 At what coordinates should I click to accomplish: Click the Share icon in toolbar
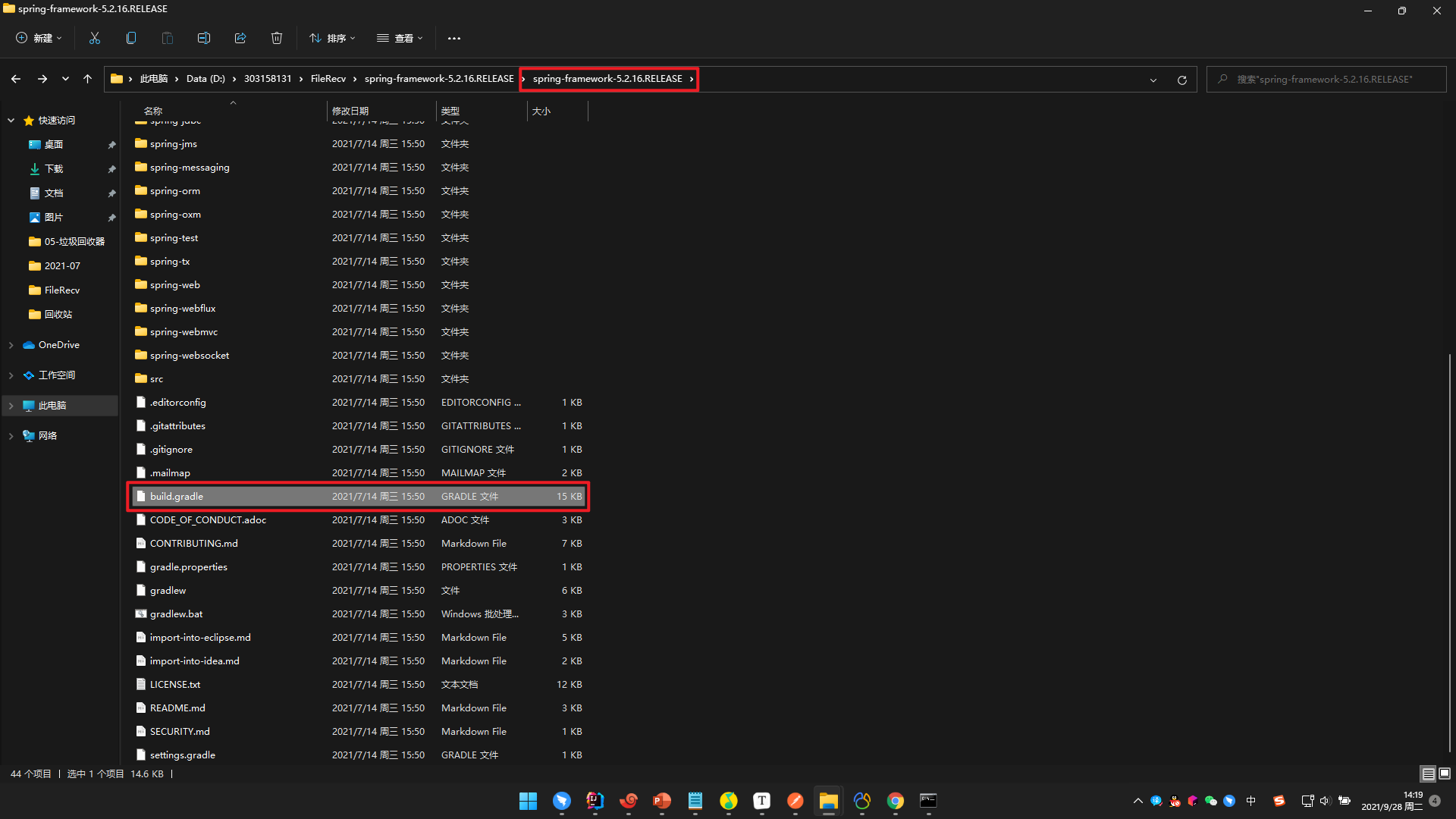point(240,38)
